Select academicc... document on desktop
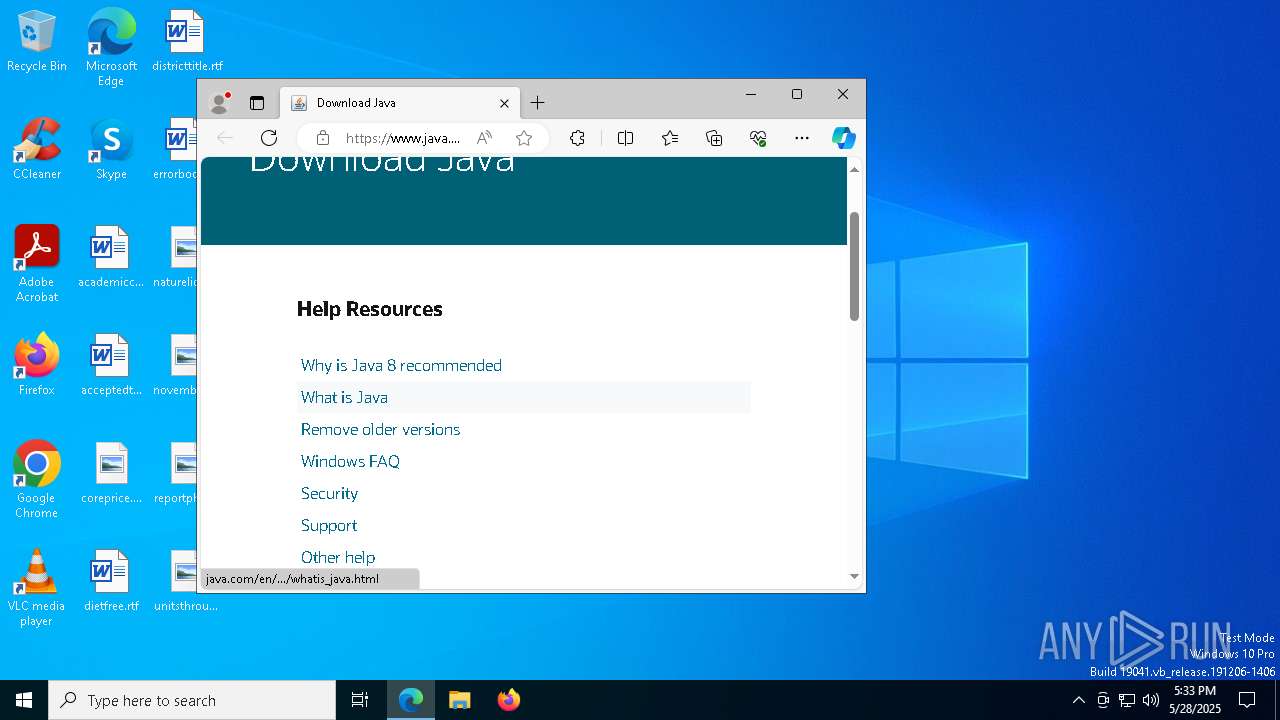 coord(111,258)
